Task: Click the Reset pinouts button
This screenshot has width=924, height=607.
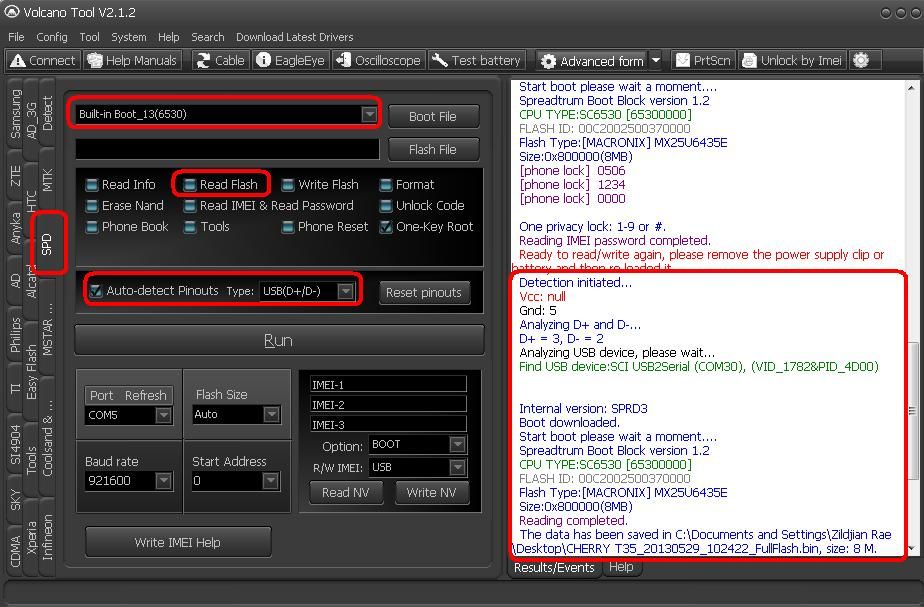Action: point(424,292)
